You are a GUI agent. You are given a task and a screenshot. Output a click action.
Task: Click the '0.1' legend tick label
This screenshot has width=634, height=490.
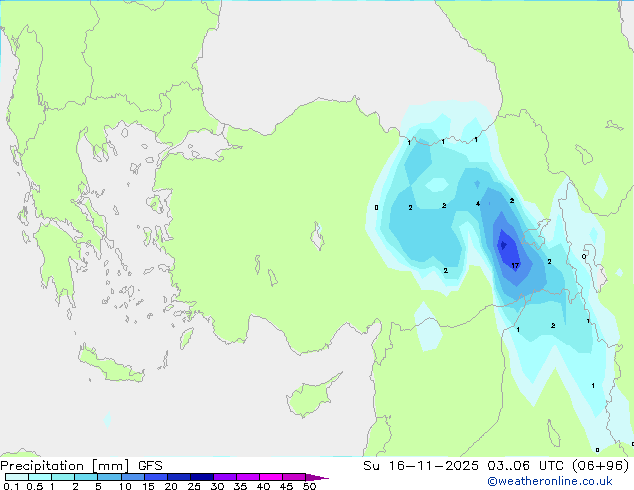tap(11, 486)
